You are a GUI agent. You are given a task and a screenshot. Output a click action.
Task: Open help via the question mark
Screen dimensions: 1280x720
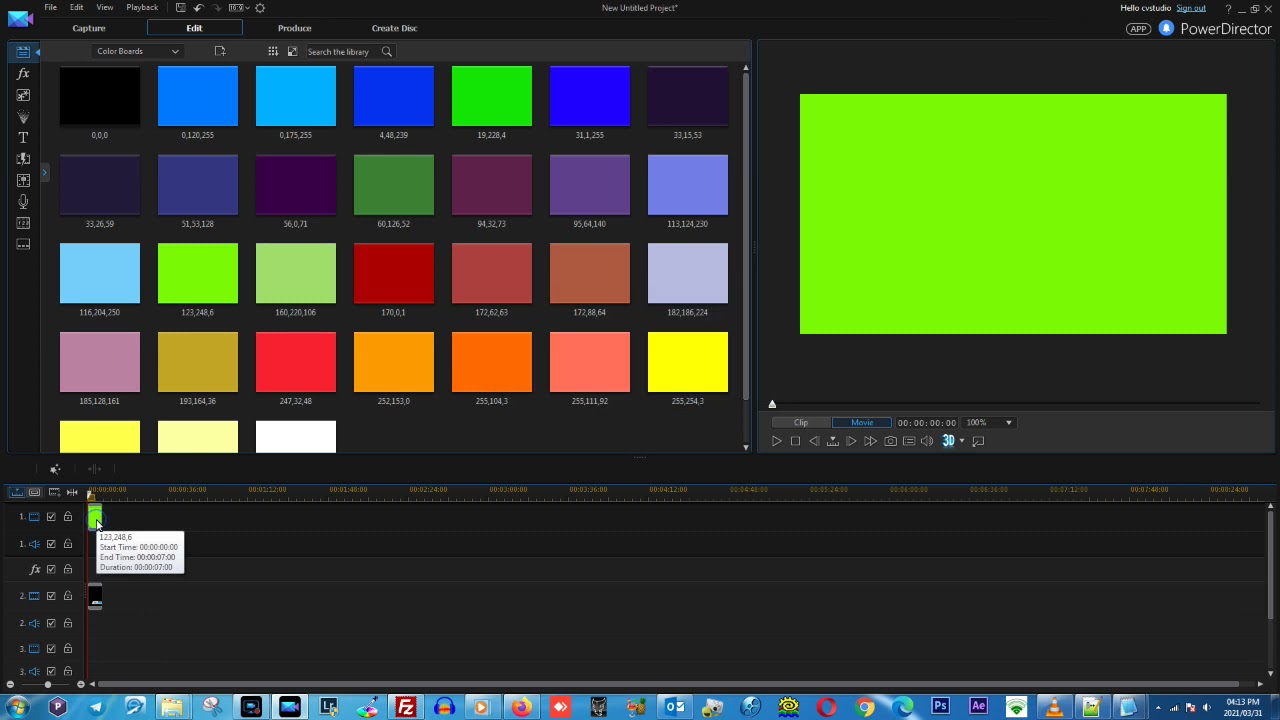[1228, 9]
